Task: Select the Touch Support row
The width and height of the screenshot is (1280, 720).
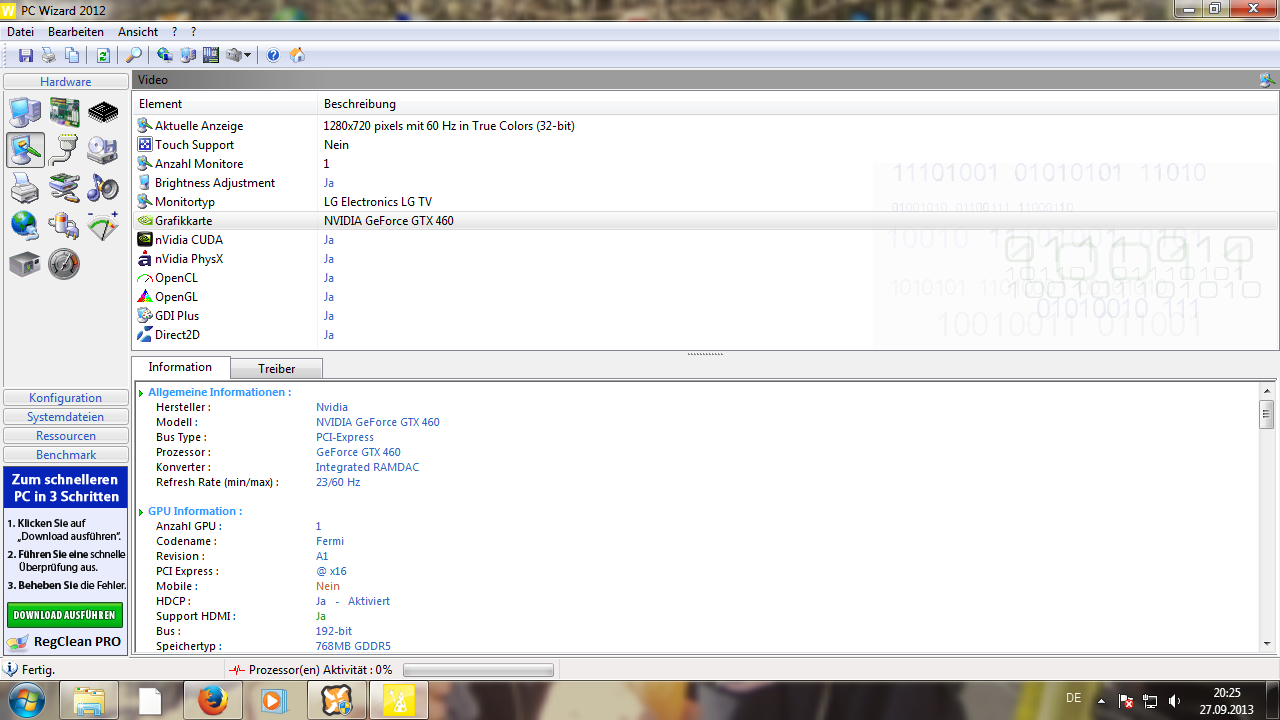Action: point(706,145)
